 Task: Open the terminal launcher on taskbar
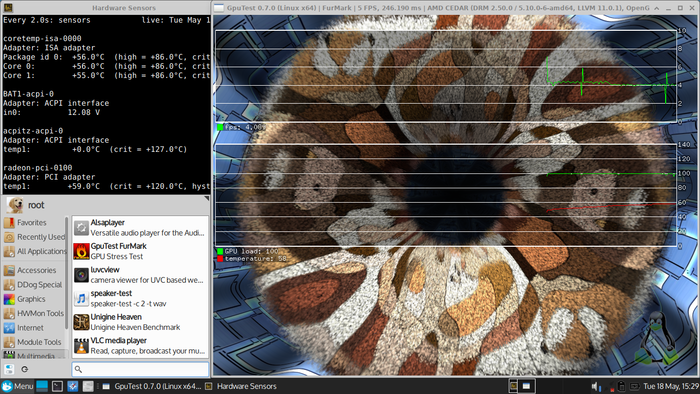57,386
